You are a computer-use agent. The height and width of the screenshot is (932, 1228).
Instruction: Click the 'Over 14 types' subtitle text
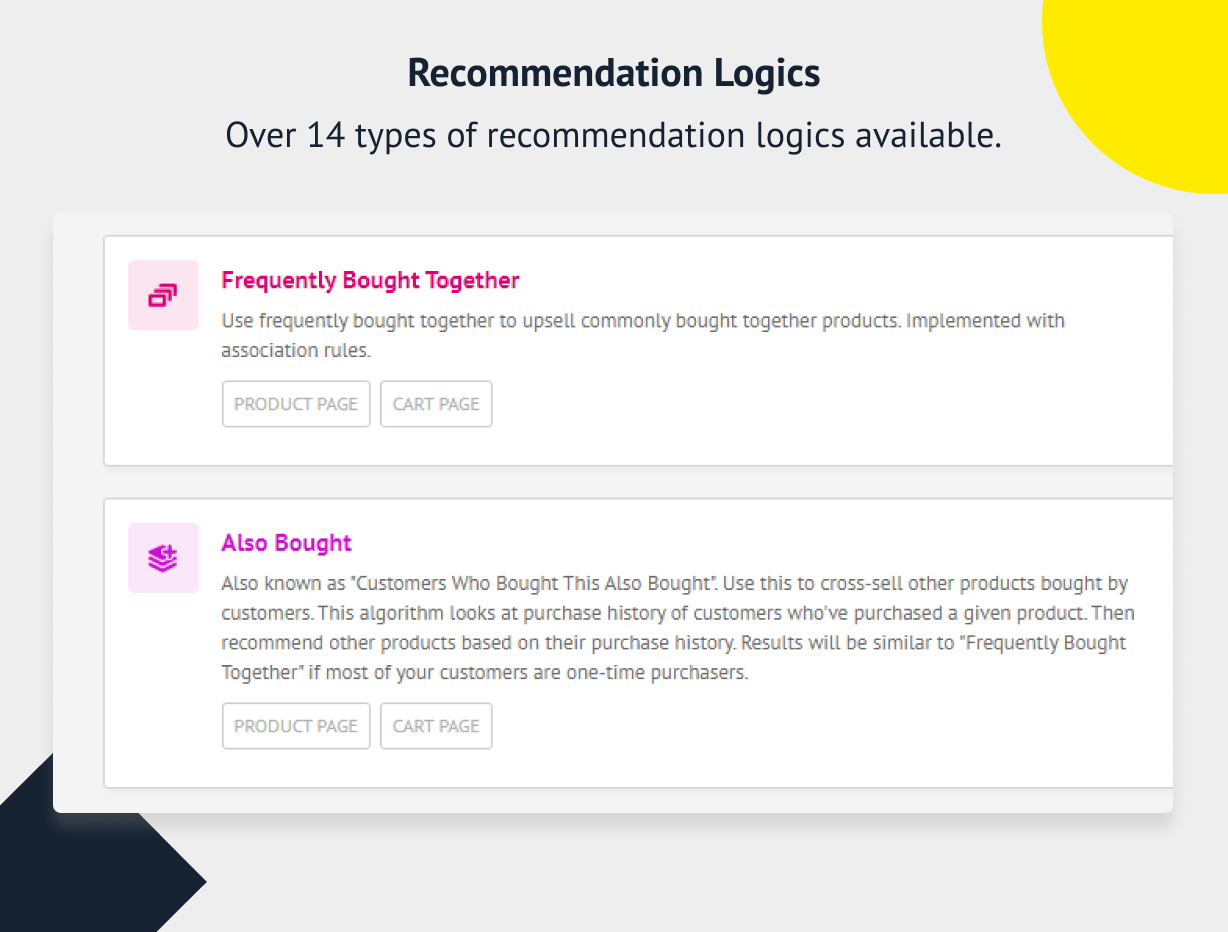614,134
